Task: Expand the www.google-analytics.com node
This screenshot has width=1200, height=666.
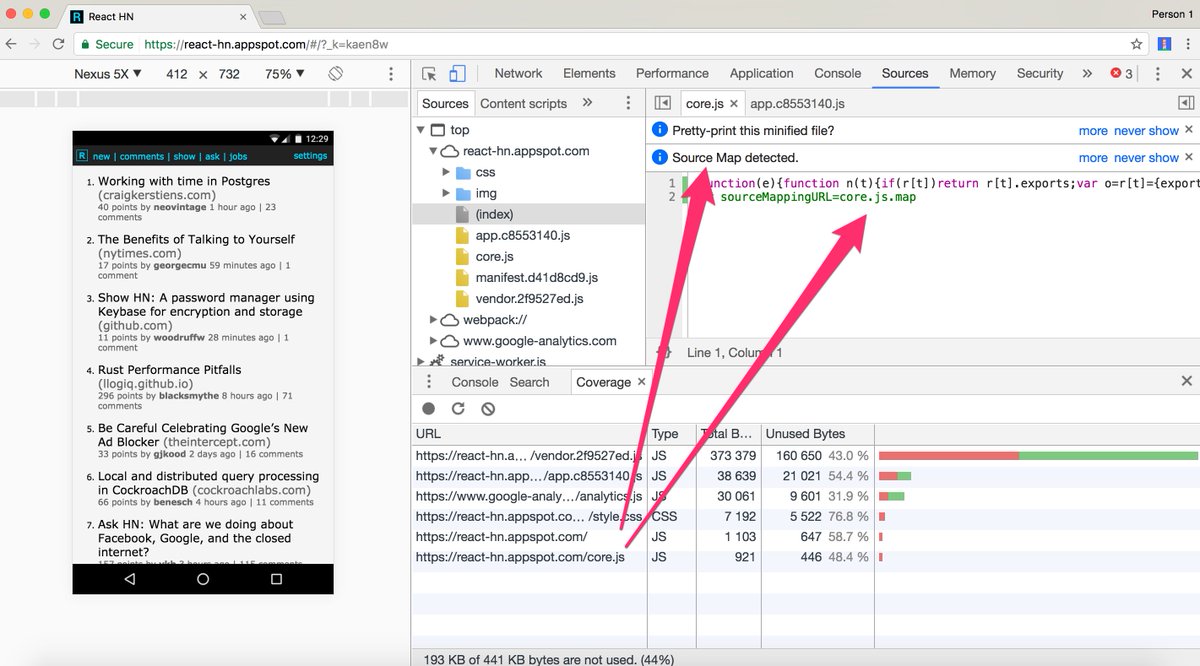Action: (x=433, y=341)
